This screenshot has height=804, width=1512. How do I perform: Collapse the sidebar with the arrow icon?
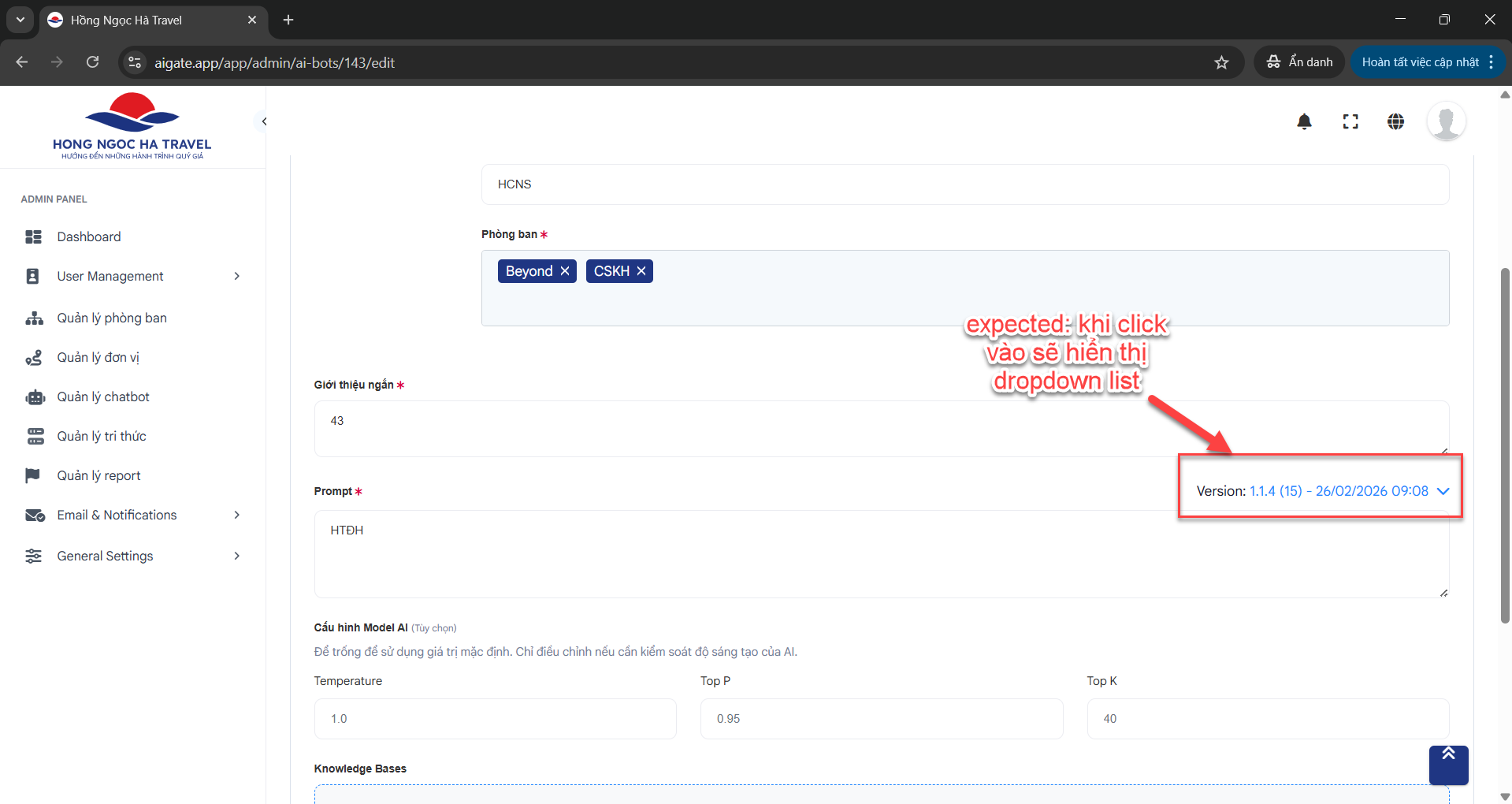click(x=264, y=121)
